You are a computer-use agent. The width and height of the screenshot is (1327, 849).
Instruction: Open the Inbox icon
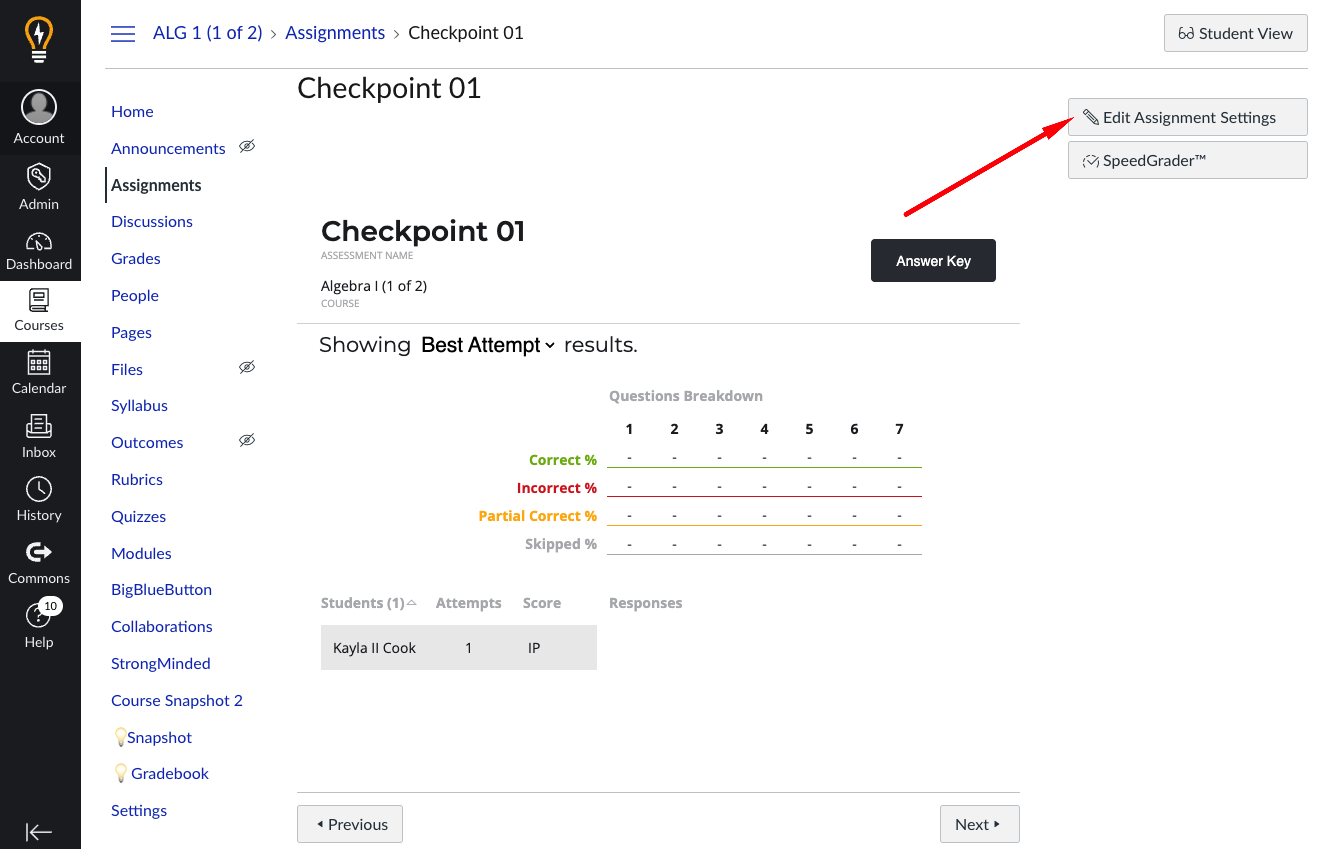(x=39, y=436)
